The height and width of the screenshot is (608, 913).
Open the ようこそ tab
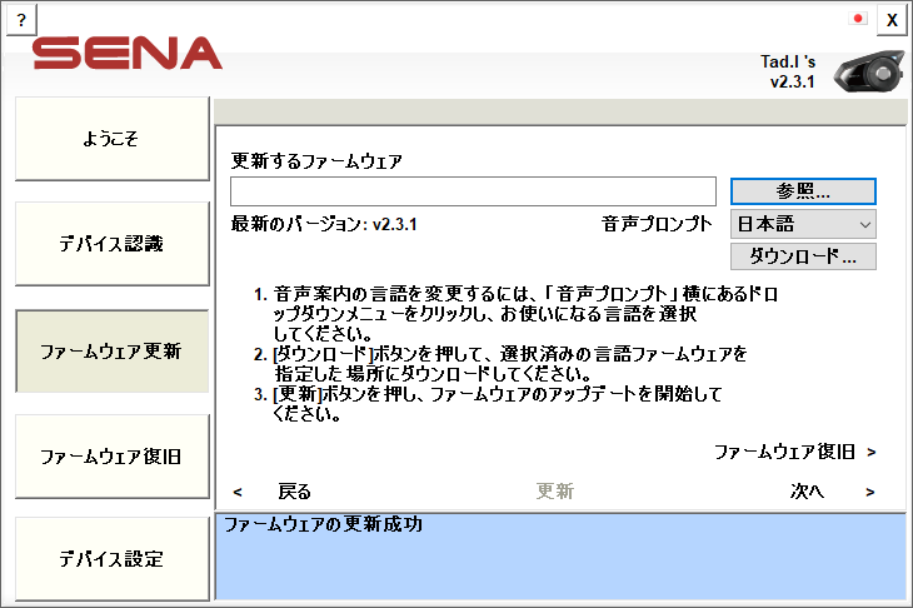coord(112,139)
